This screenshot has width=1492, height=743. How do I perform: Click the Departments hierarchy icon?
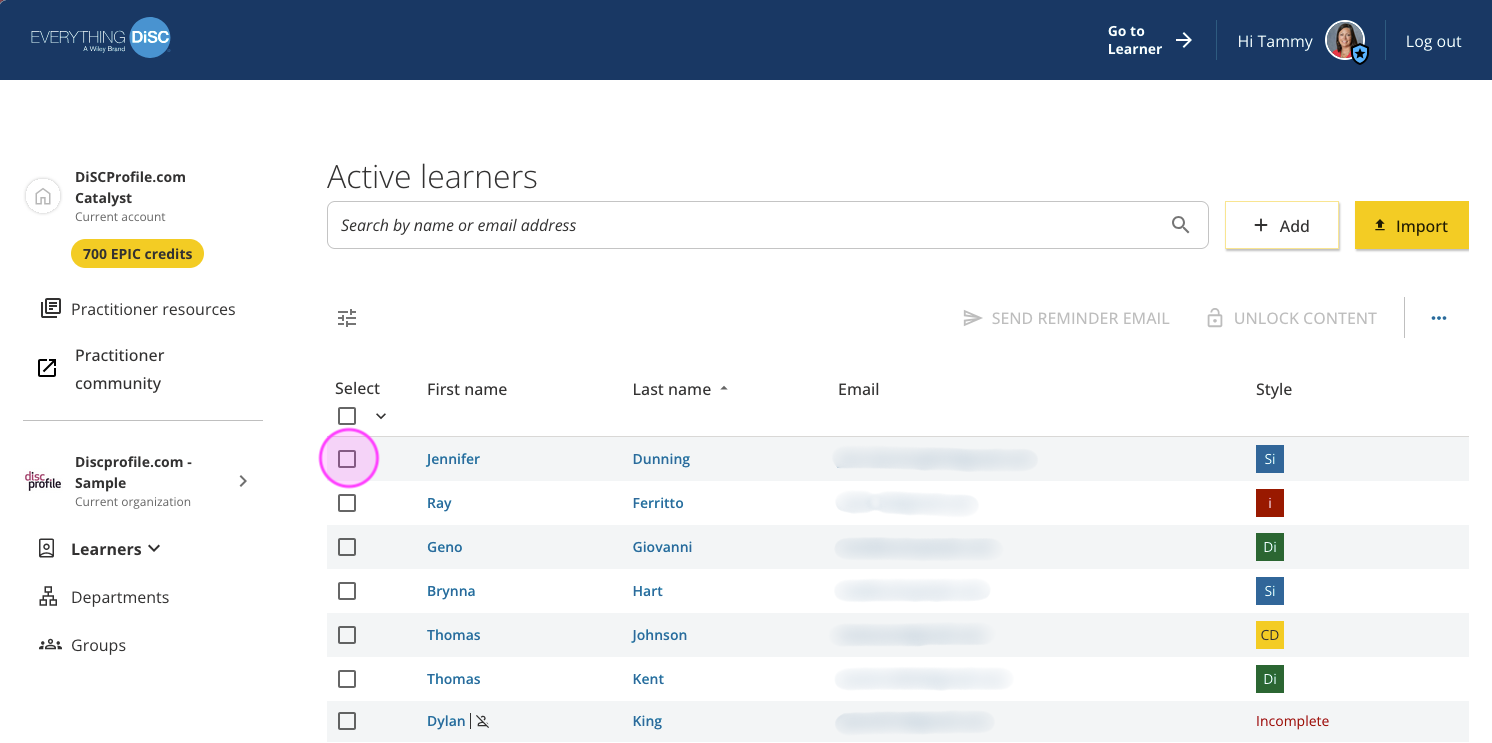click(x=48, y=597)
